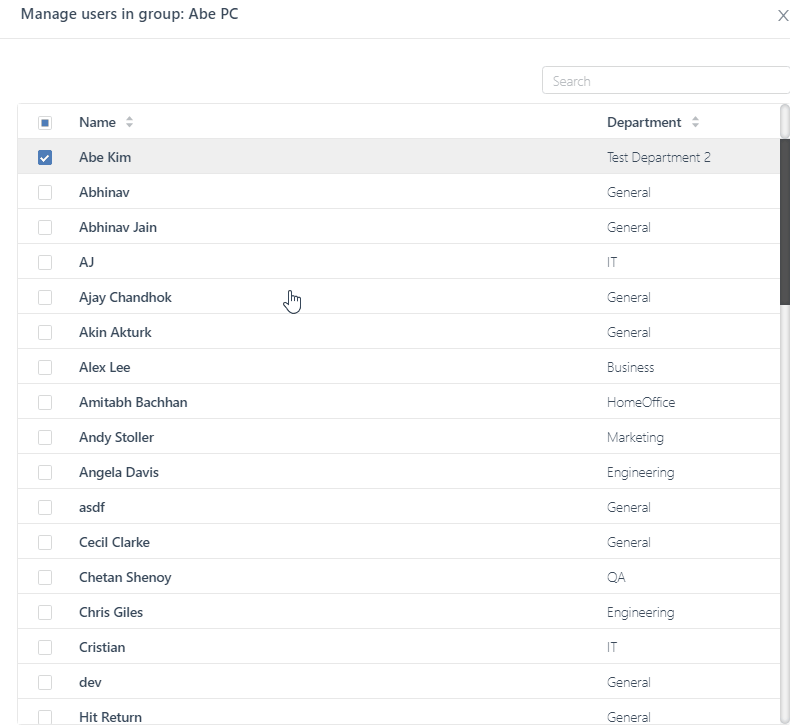Viewport: 790px width, 728px height.
Task: Click the Department column header label
Action: (644, 122)
